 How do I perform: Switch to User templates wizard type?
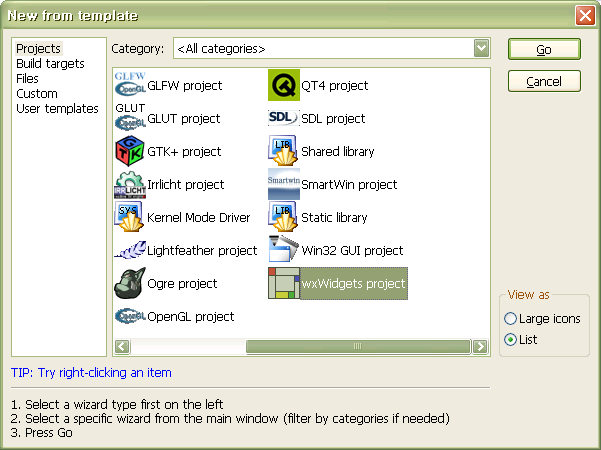coord(57,108)
